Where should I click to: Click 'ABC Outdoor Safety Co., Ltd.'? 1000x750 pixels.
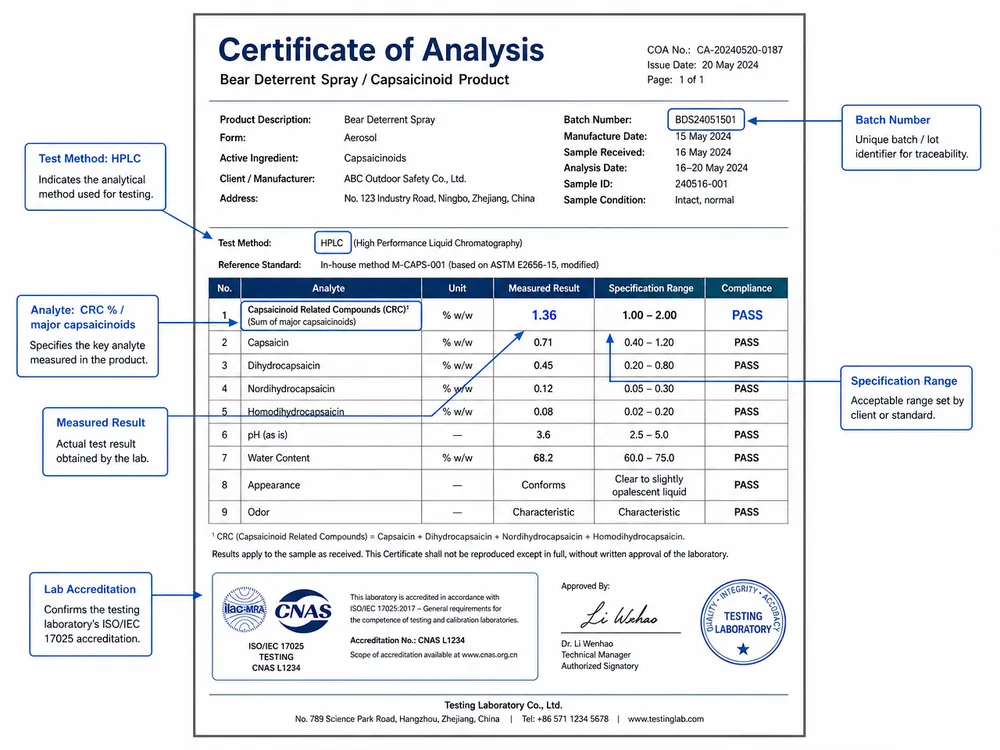tap(405, 179)
